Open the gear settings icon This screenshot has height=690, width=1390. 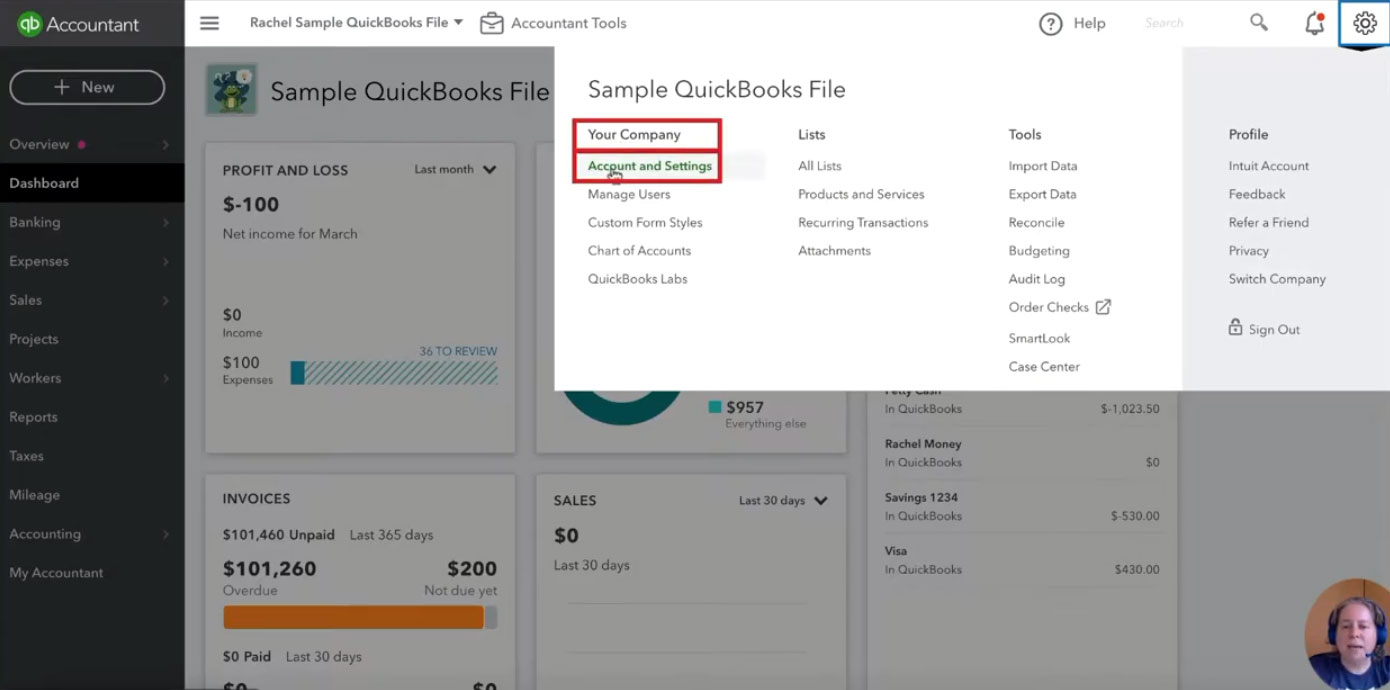point(1364,23)
